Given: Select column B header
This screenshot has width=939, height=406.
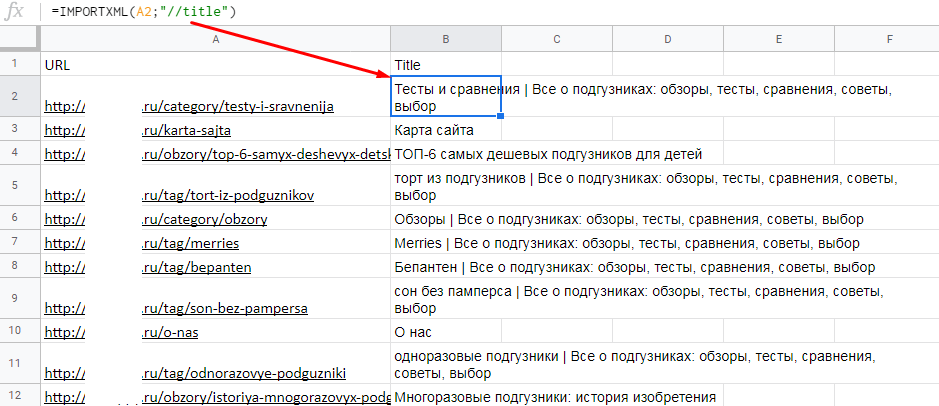Looking at the screenshot, I should pyautogui.click(x=446, y=39).
